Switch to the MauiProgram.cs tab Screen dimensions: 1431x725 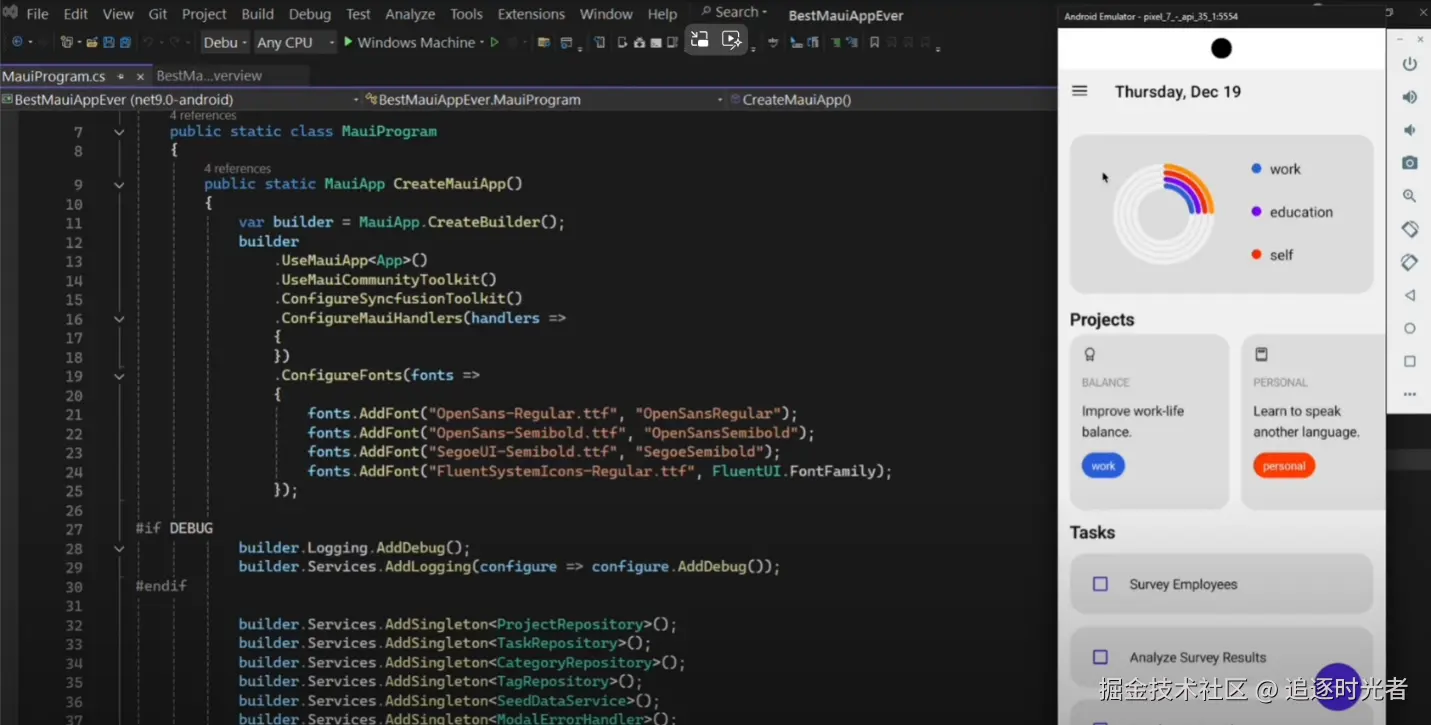54,76
